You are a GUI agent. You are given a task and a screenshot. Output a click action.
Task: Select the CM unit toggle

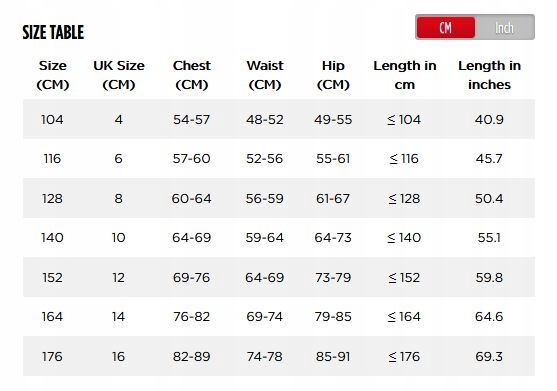point(446,27)
